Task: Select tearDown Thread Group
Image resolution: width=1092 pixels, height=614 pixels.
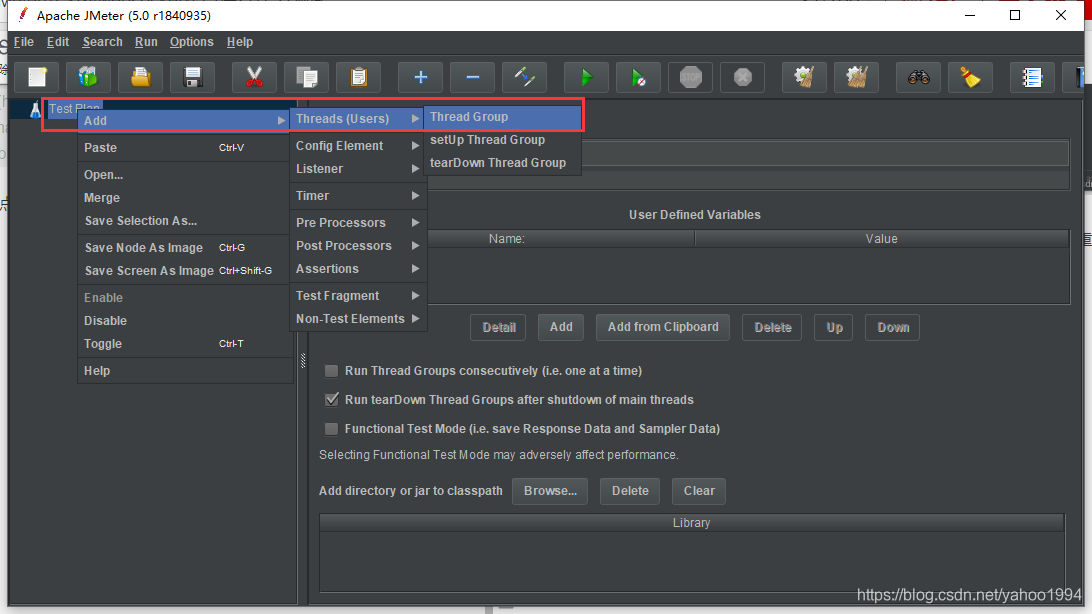Action: (503, 163)
